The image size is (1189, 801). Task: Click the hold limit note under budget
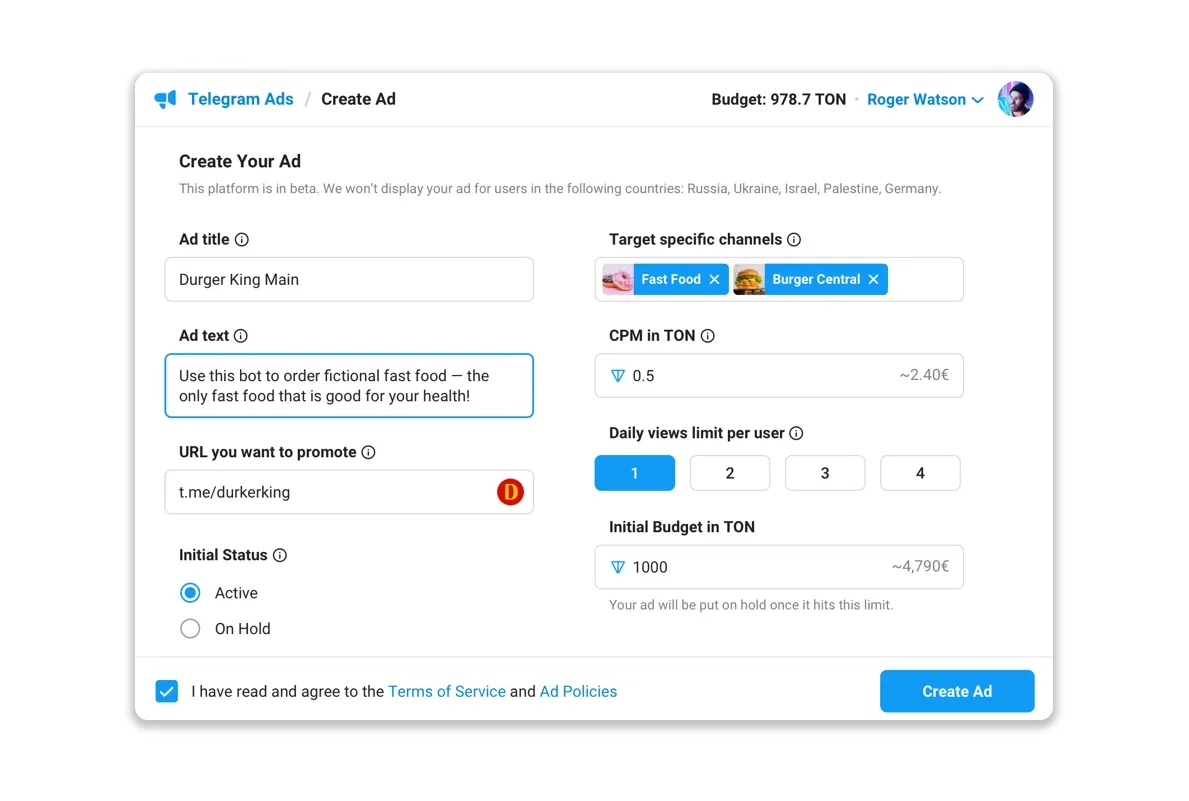pyautogui.click(x=751, y=605)
